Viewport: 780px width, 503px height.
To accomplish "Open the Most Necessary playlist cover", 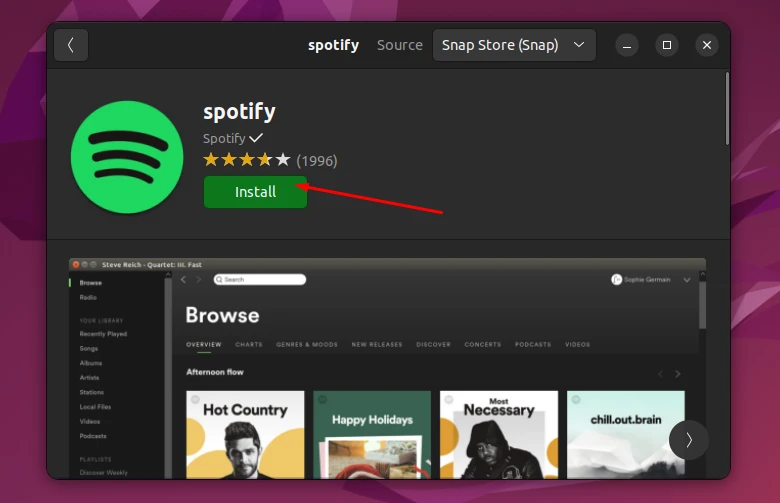I will (x=499, y=435).
